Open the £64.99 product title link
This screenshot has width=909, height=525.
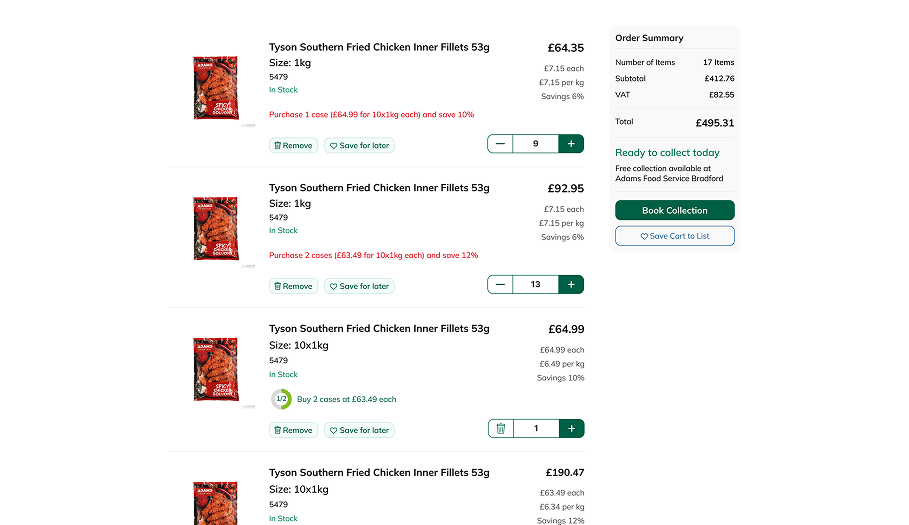(x=379, y=328)
